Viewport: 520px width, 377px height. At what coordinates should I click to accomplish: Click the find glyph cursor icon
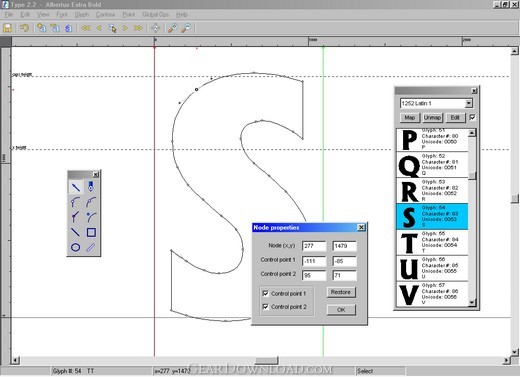pos(112,28)
